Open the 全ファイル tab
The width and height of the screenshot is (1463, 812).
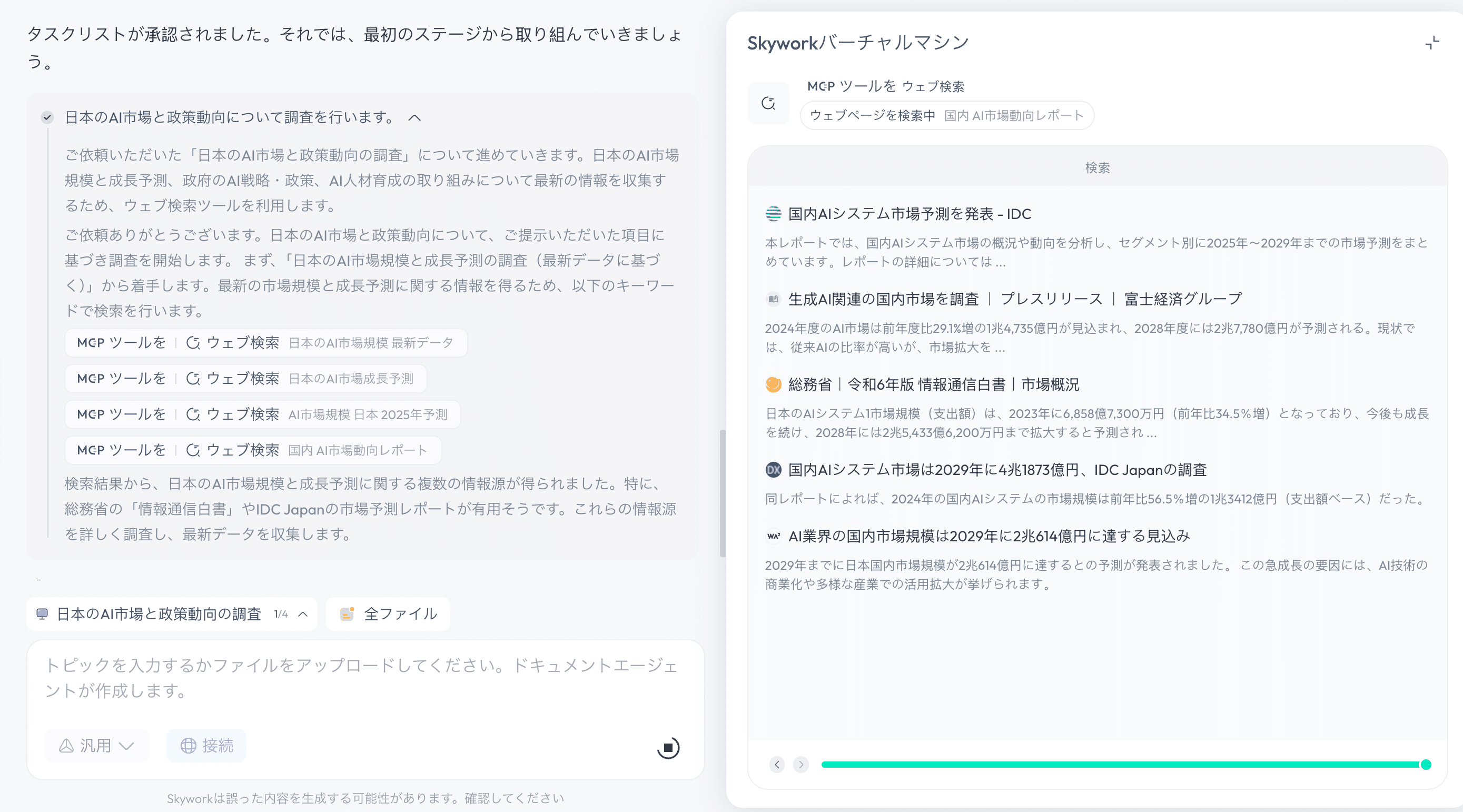click(389, 614)
